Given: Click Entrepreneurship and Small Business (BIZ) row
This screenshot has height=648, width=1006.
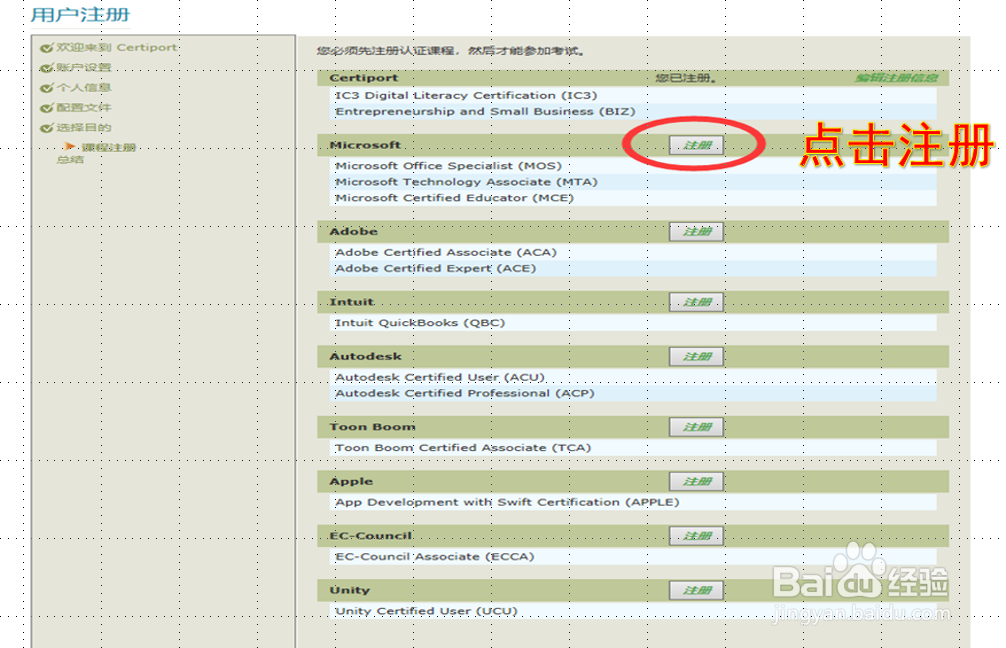Looking at the screenshot, I should point(633,112).
